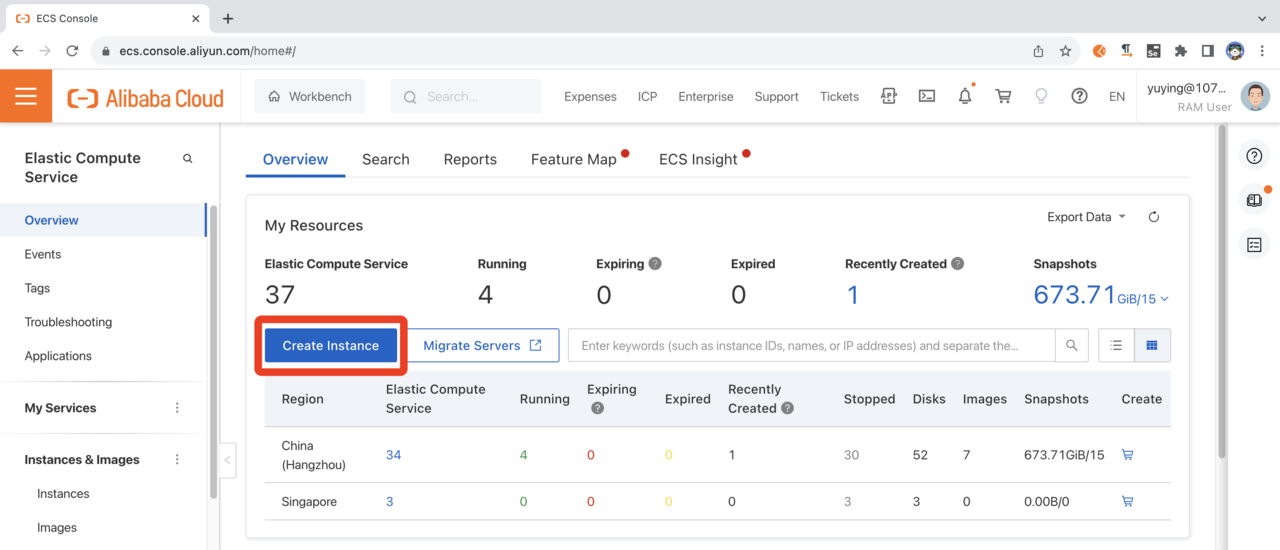Click the notifications bell icon

pos(965,97)
